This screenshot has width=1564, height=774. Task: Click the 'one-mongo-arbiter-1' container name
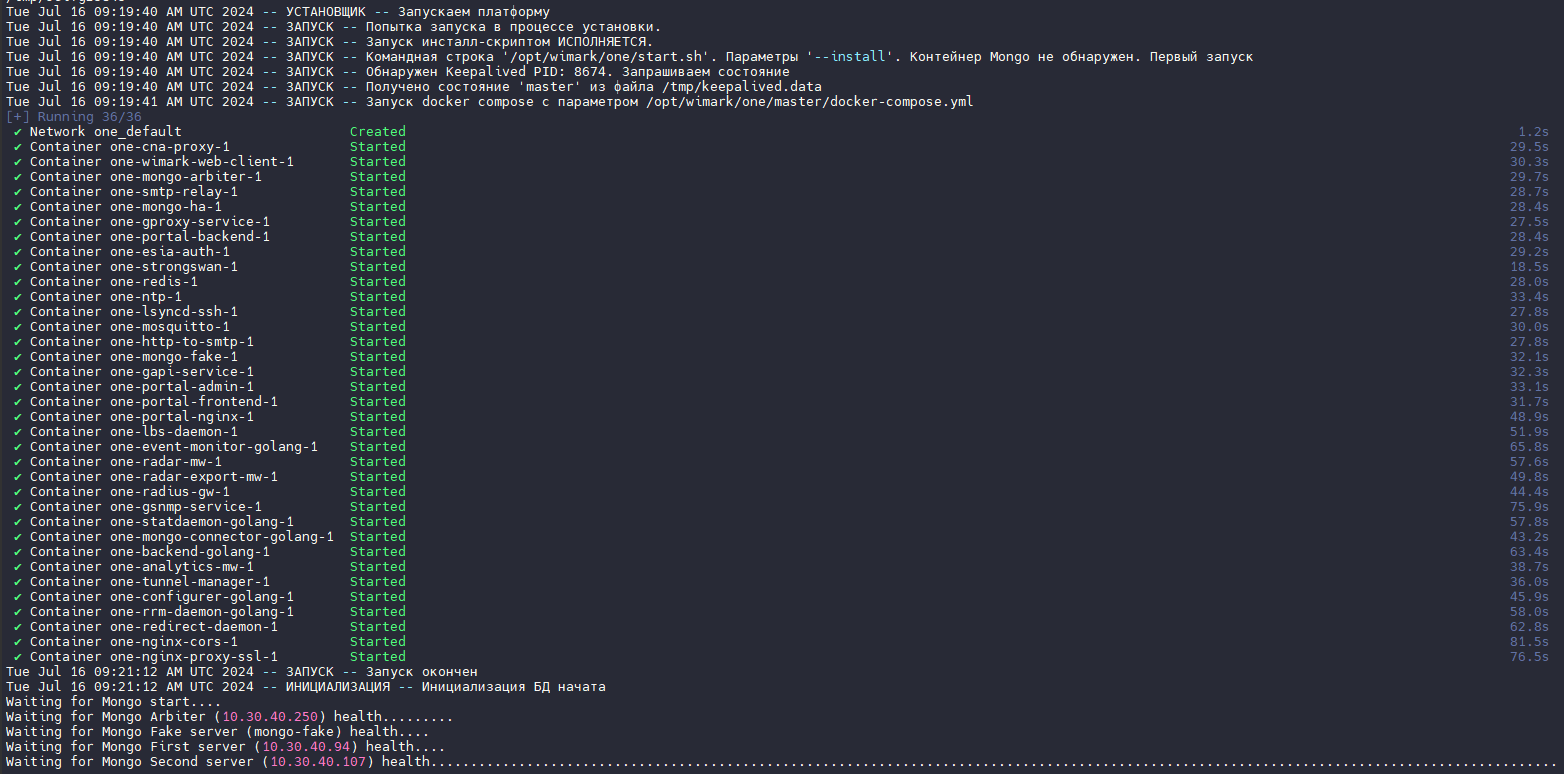point(186,177)
